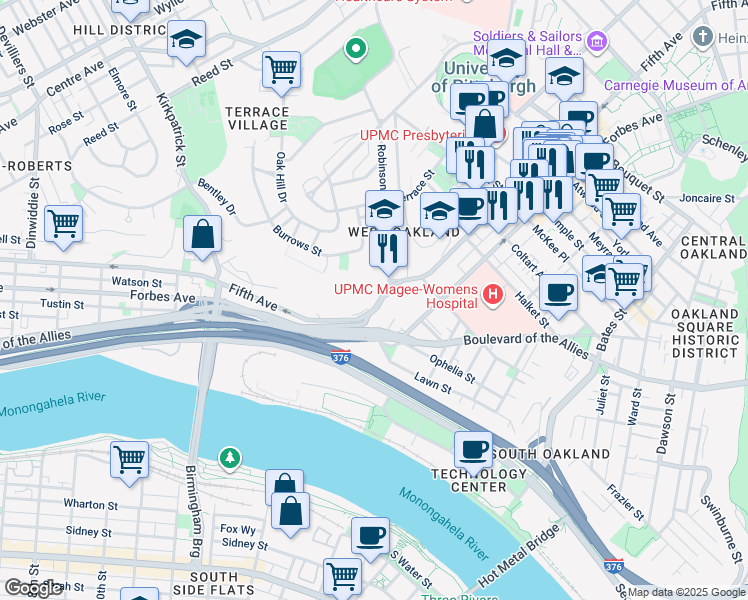Click the coffee cup marker near S Water St
748x600 pixels.
370,537
